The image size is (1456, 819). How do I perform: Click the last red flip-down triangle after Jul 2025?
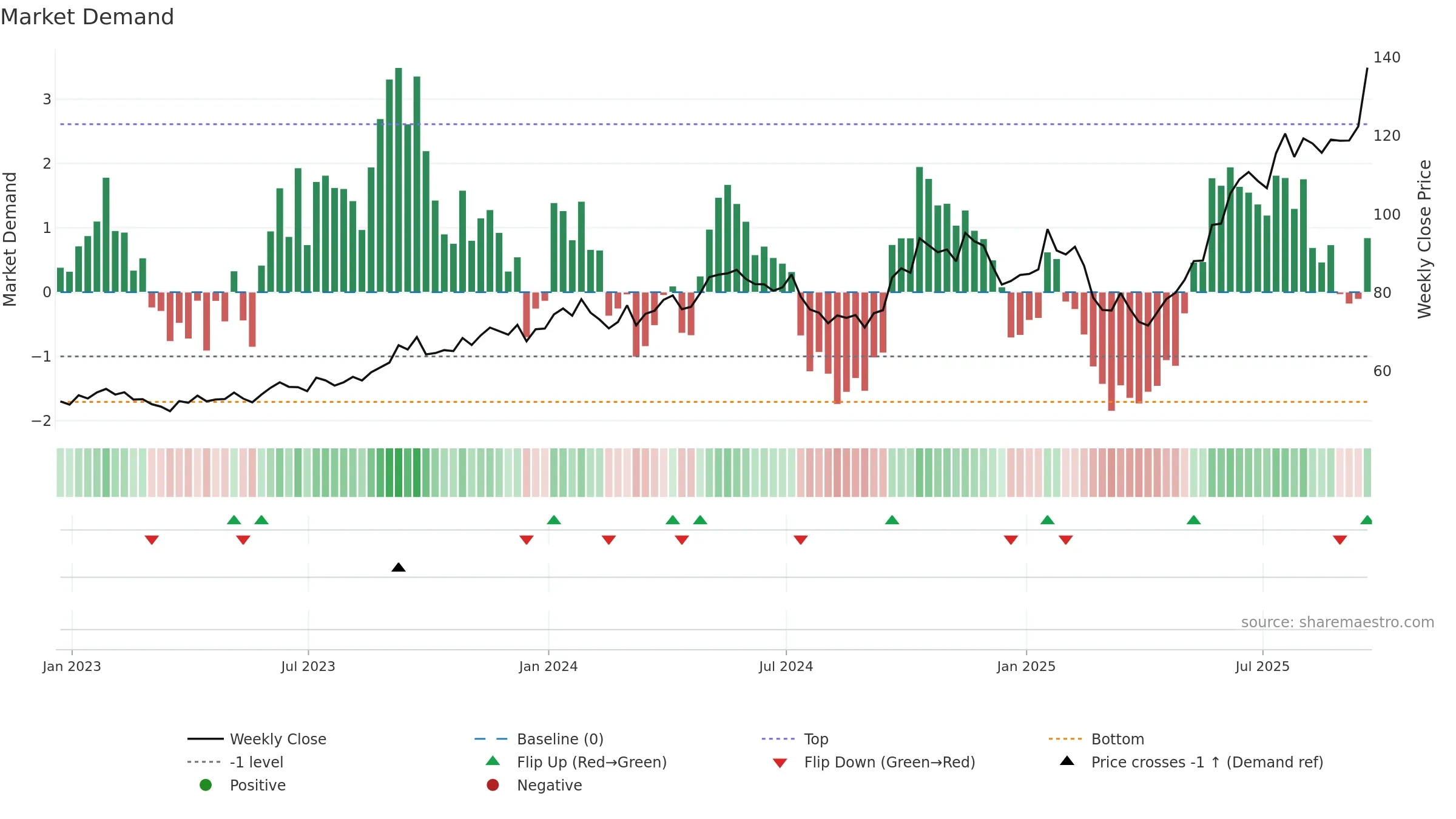(x=1340, y=540)
